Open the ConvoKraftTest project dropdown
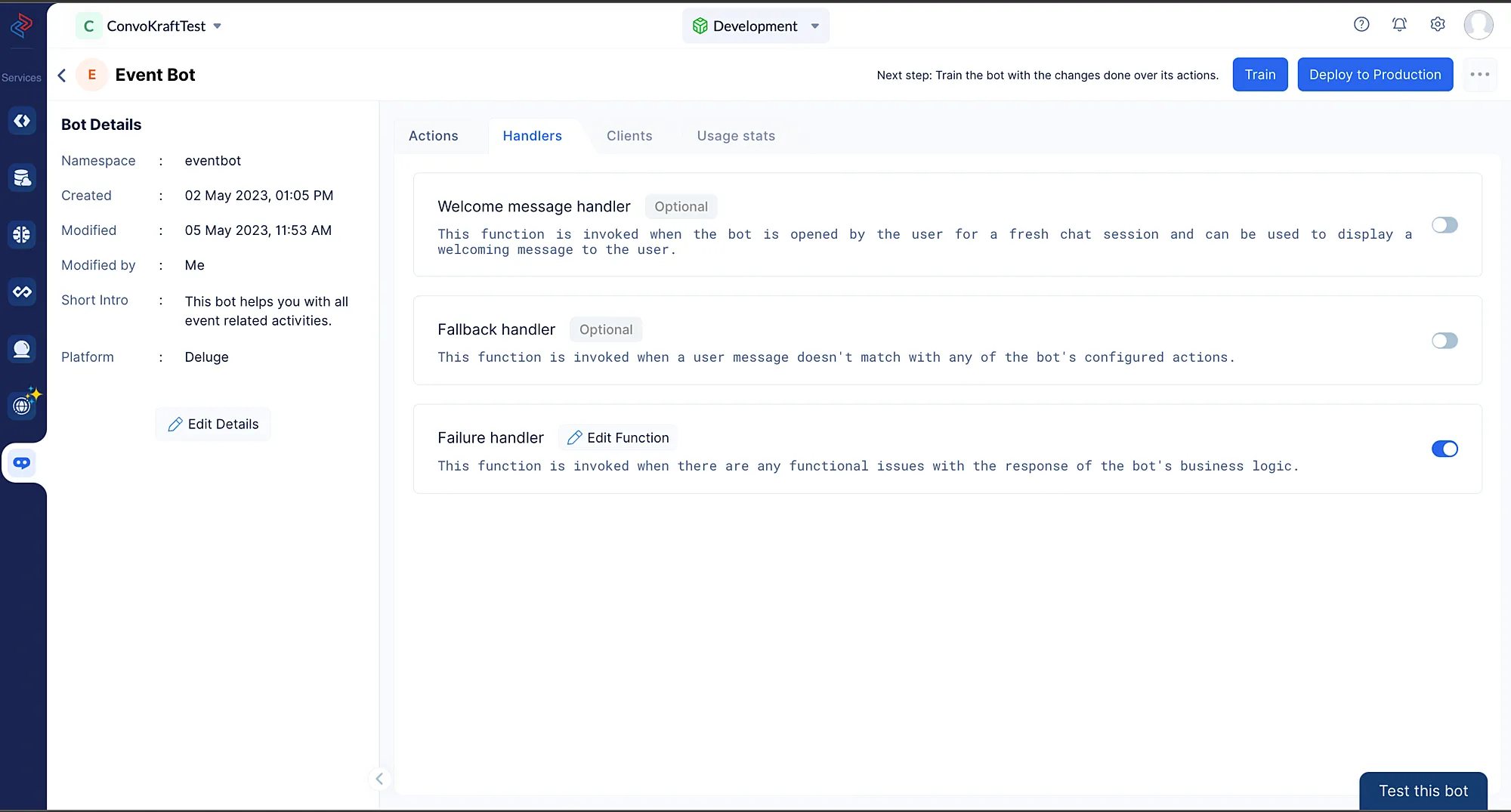Screen dimensions: 1511x812 (150, 26)
